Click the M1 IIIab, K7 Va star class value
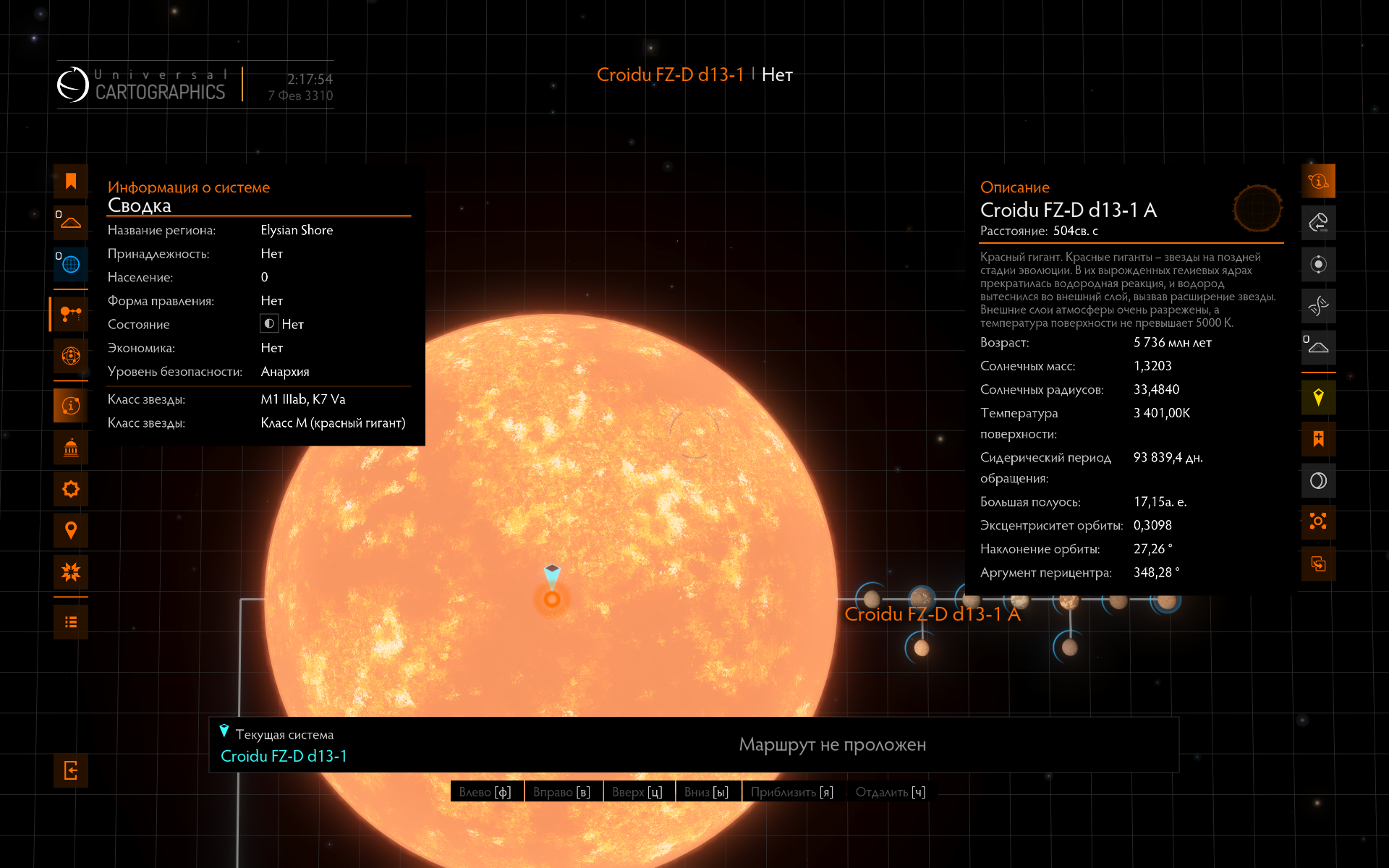The height and width of the screenshot is (868, 1389). [x=303, y=399]
